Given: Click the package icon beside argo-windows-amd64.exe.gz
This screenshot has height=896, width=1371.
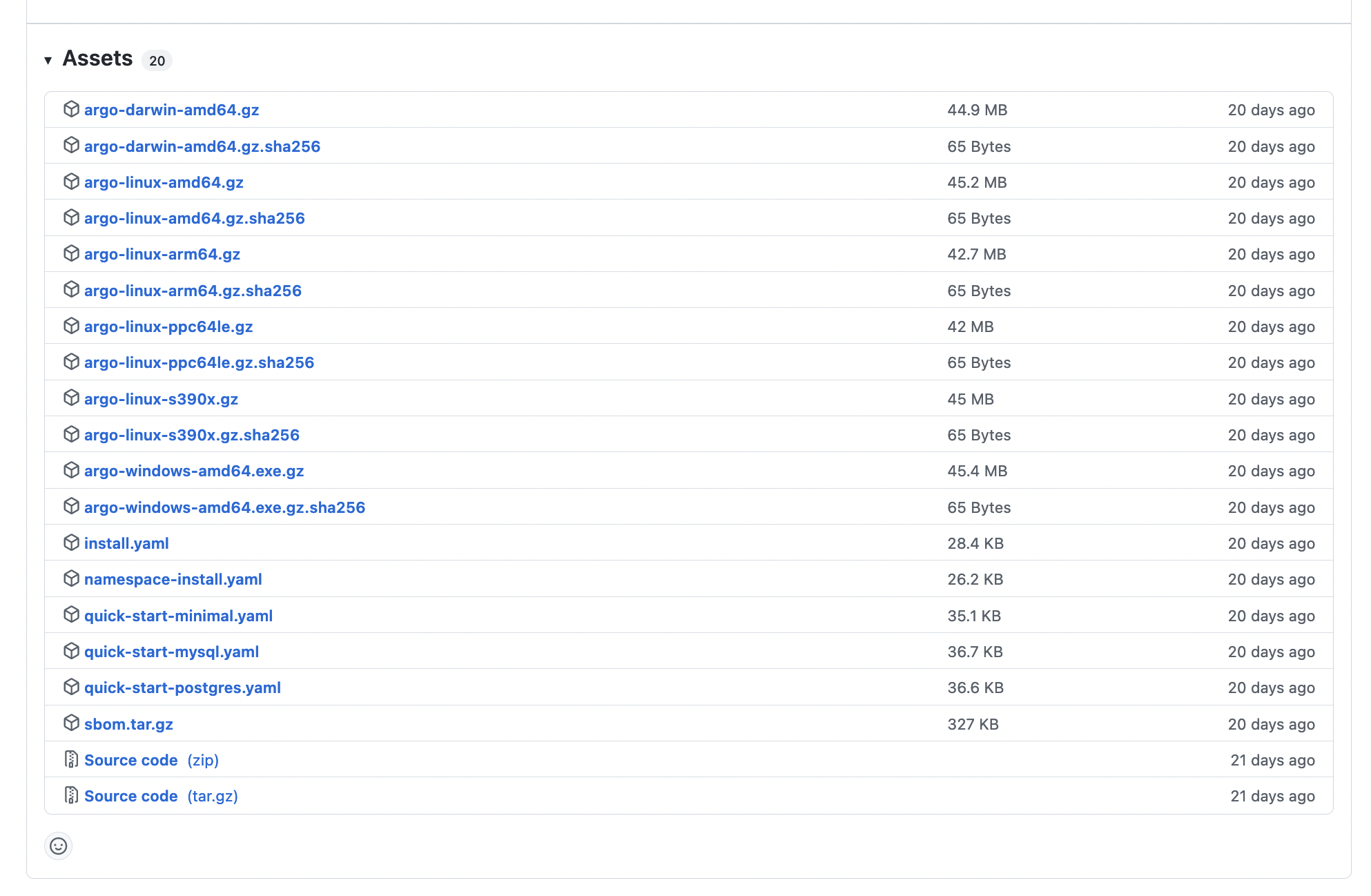Looking at the screenshot, I should coord(71,470).
